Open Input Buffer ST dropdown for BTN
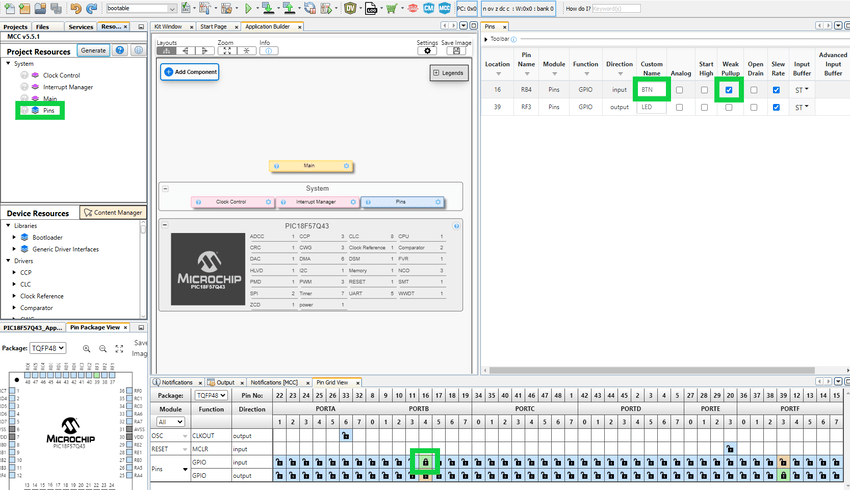 pos(800,90)
